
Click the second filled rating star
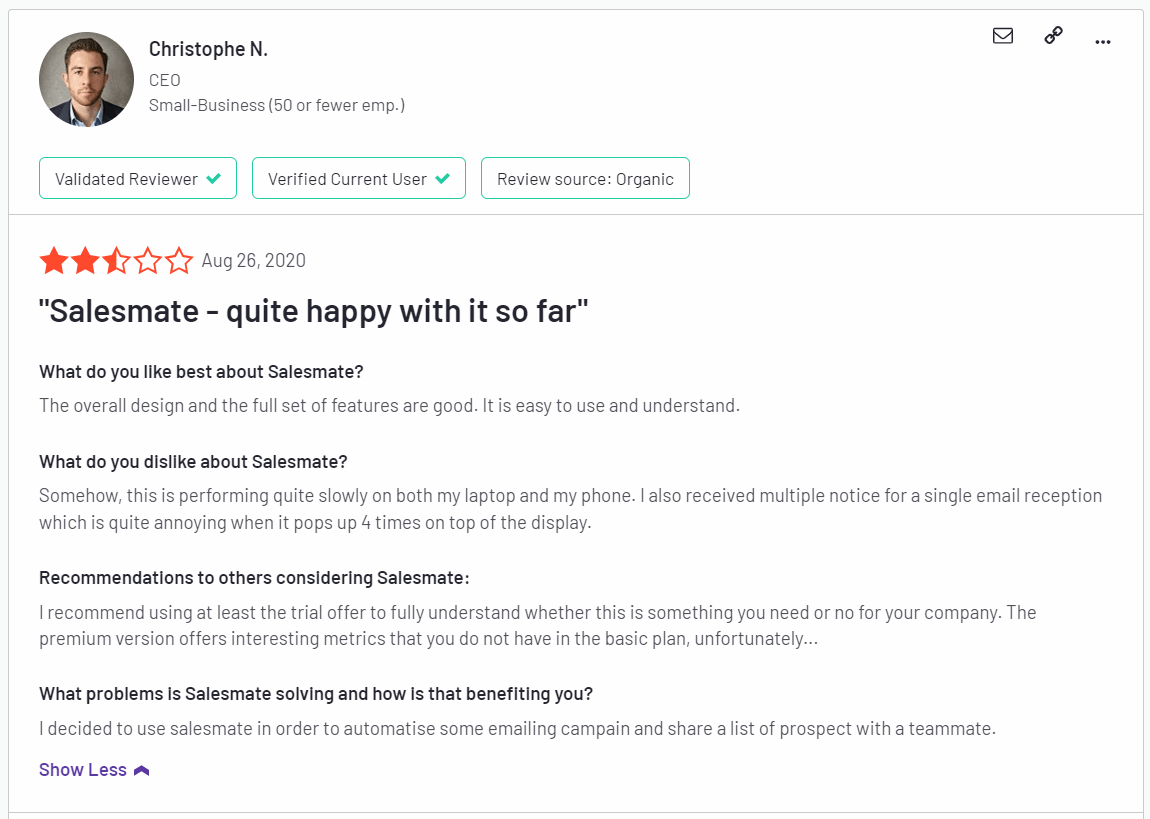85,260
